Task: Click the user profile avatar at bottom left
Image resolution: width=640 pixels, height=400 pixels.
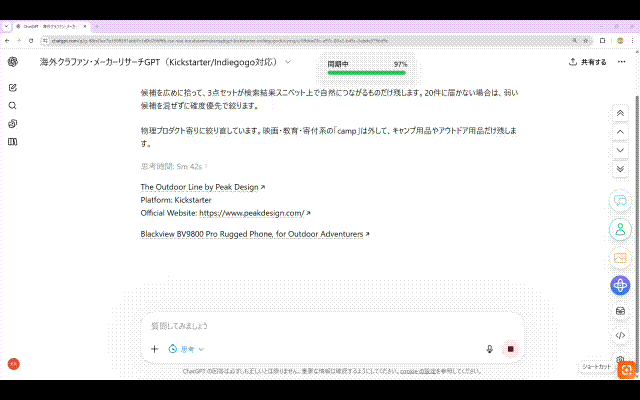Action: 13,364
